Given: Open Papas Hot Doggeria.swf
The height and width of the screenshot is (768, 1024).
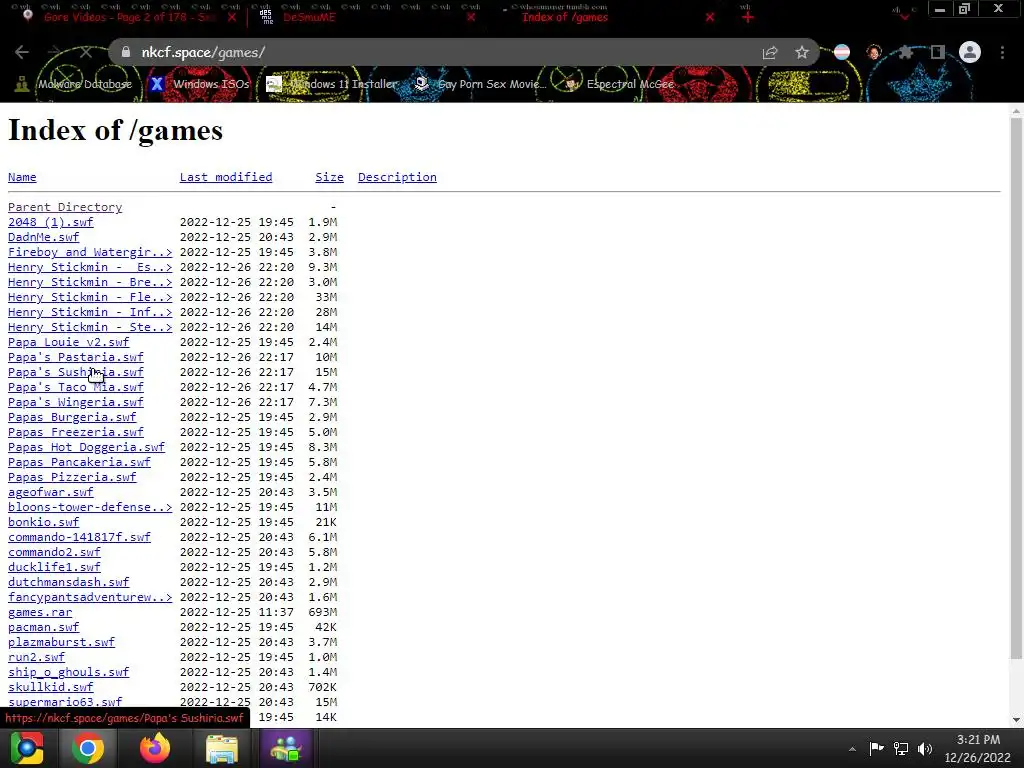Looking at the screenshot, I should 86,447.
